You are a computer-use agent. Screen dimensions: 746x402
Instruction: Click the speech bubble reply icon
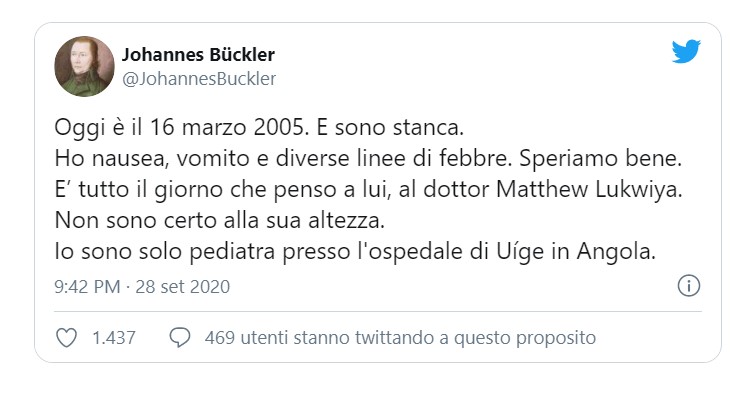click(180, 338)
